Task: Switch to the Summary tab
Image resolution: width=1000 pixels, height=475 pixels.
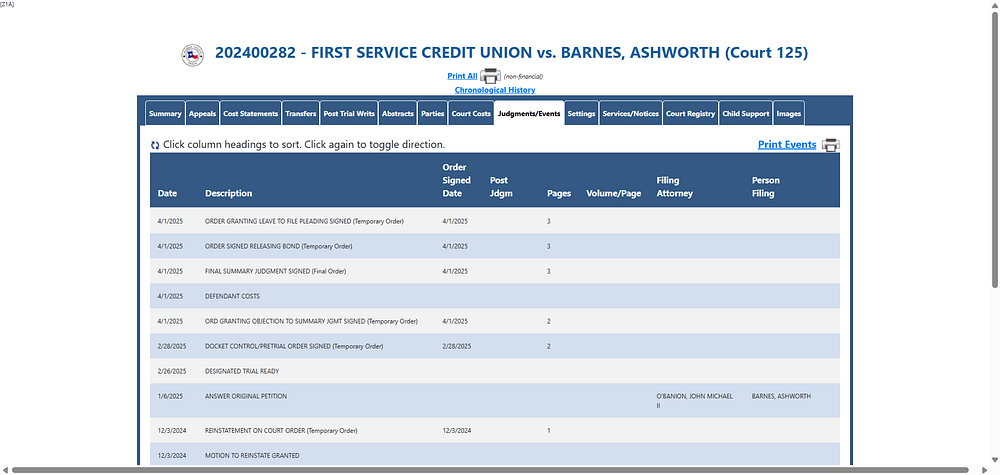Action: point(165,113)
